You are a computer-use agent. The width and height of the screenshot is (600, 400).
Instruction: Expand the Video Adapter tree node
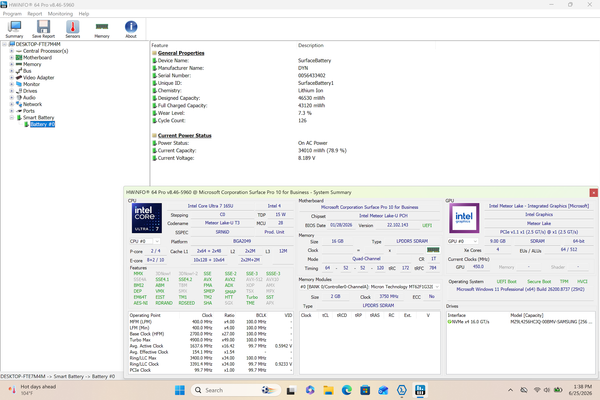[x=11, y=77]
